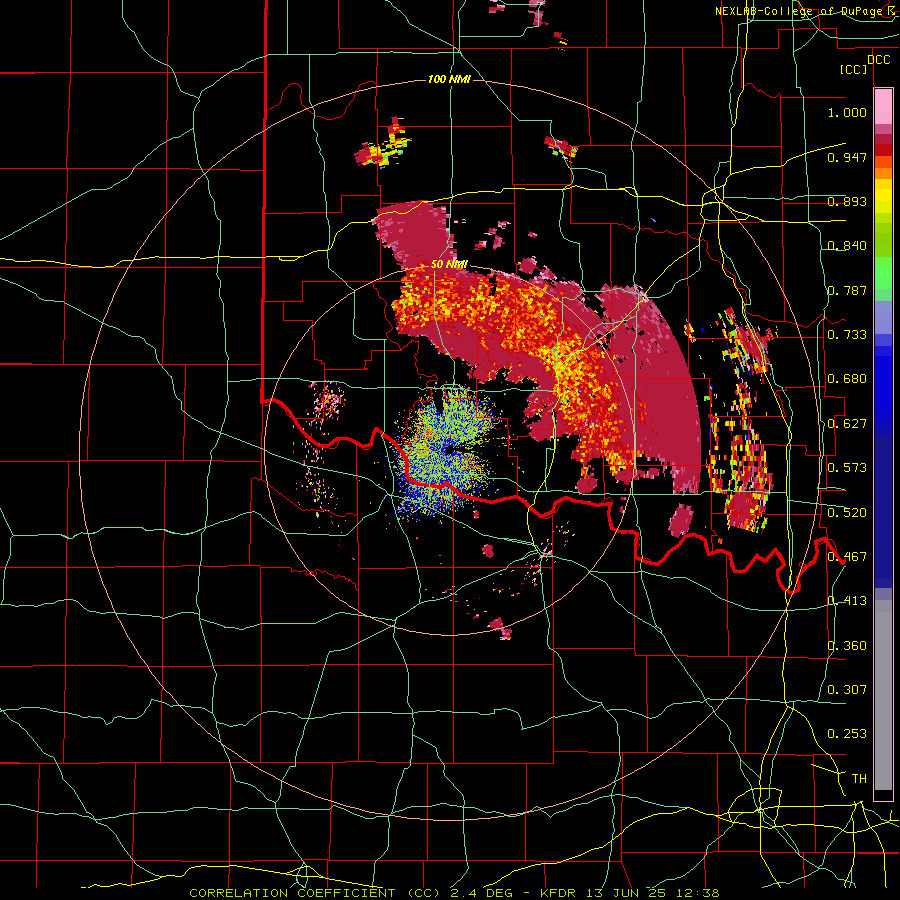Click the 1.000 scale value
The image size is (900, 900).
(x=847, y=112)
